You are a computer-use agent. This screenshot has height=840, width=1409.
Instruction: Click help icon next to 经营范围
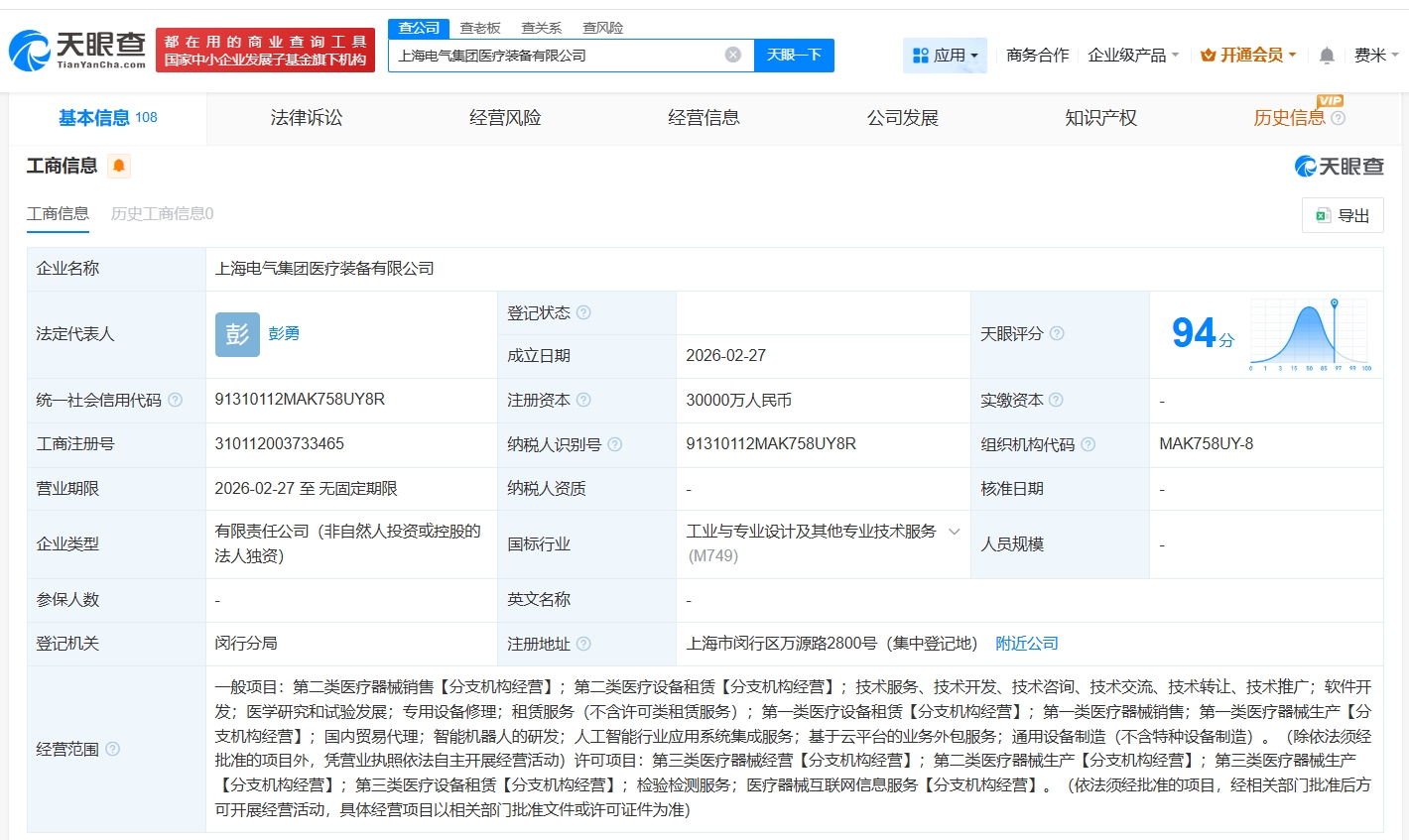pyautogui.click(x=112, y=749)
